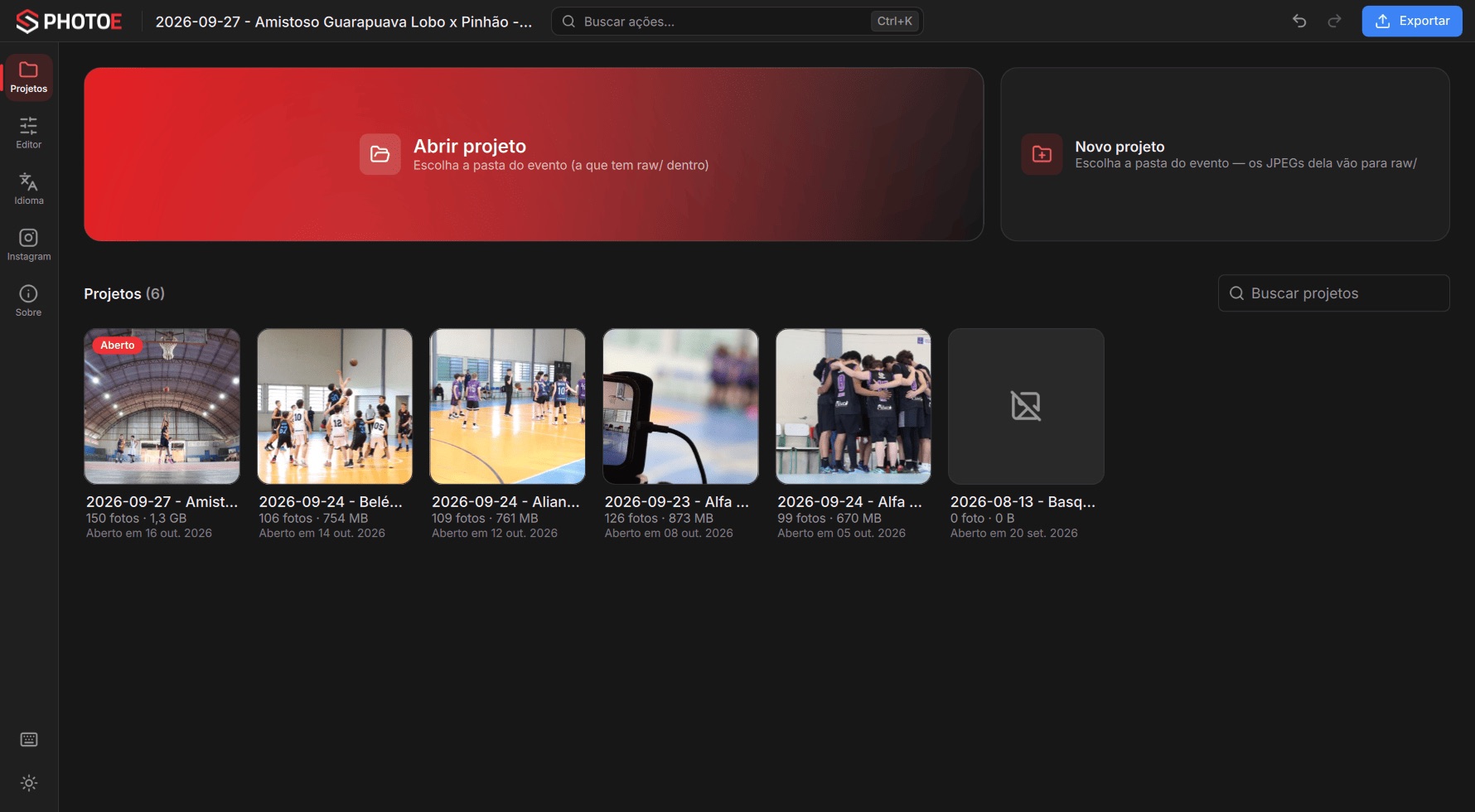The height and width of the screenshot is (812, 1475).
Task: Click the PHOTOE logo
Action: (69, 22)
